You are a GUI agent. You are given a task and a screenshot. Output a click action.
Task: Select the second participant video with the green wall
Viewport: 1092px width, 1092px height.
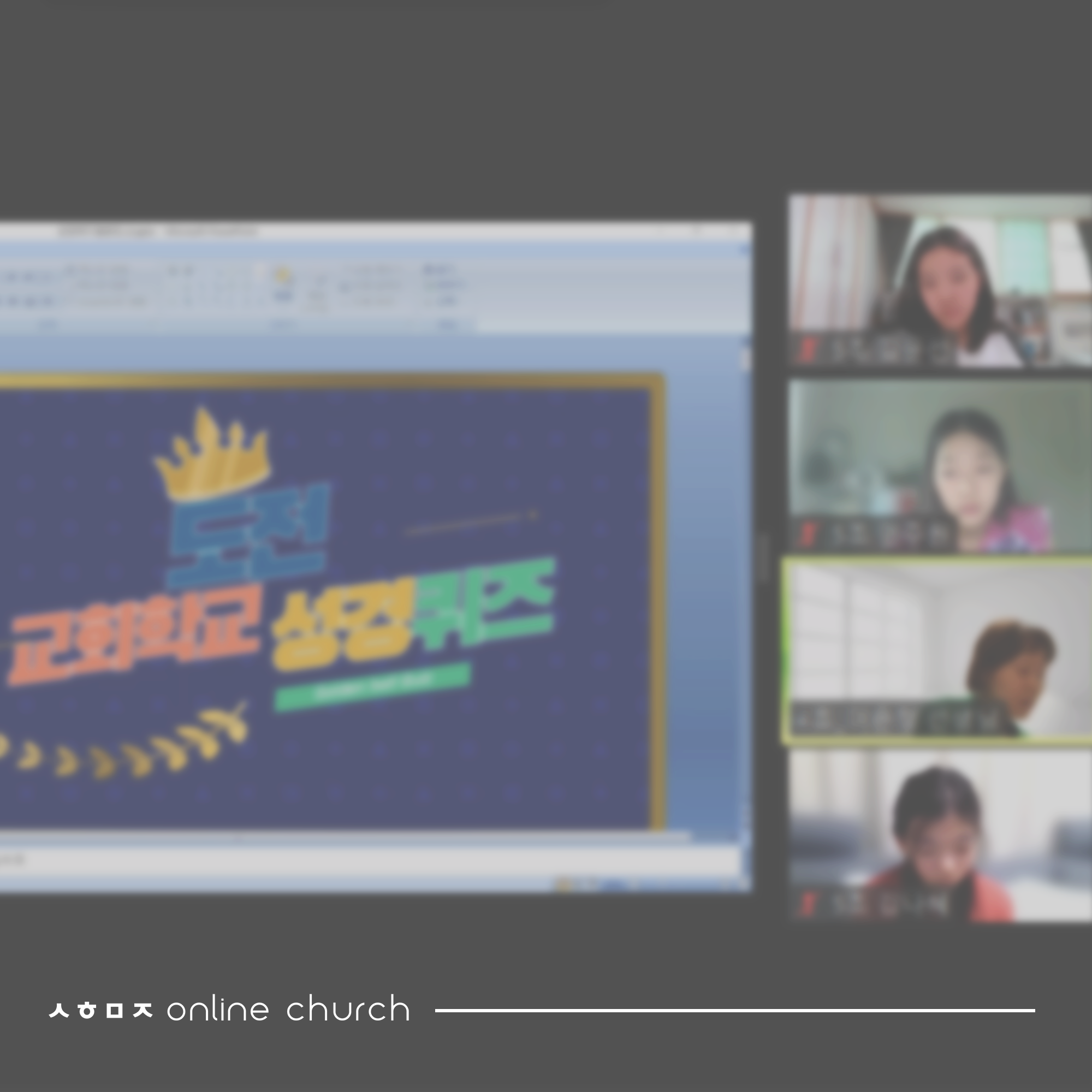(940, 466)
